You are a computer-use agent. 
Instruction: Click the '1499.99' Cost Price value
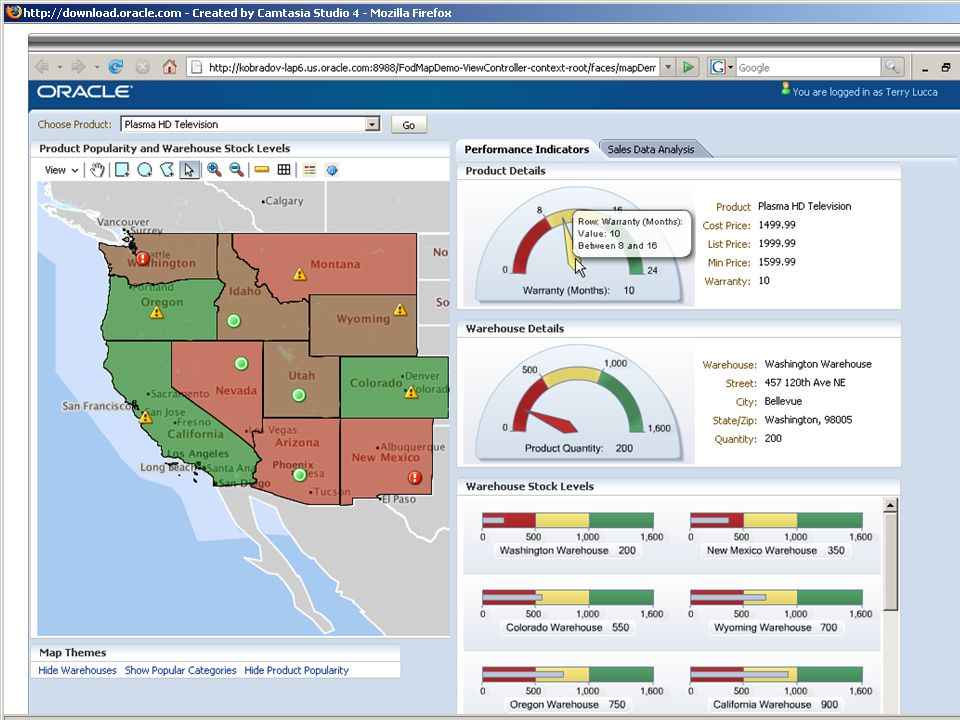pos(777,225)
